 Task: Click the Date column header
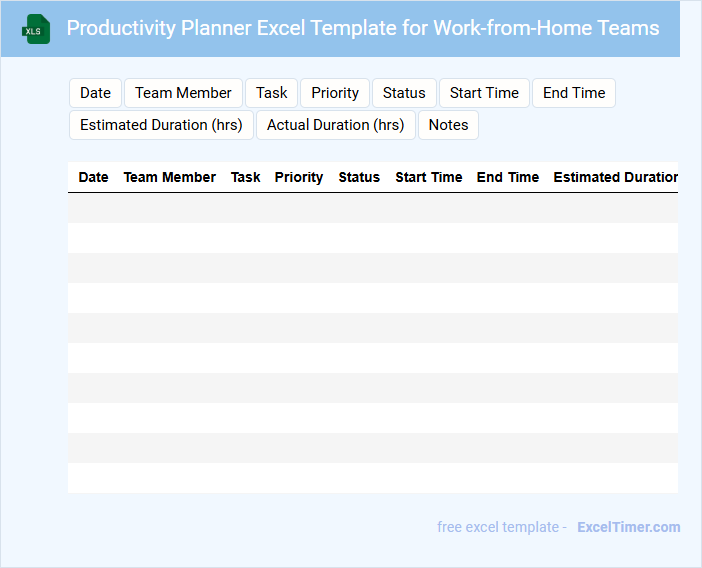click(93, 177)
